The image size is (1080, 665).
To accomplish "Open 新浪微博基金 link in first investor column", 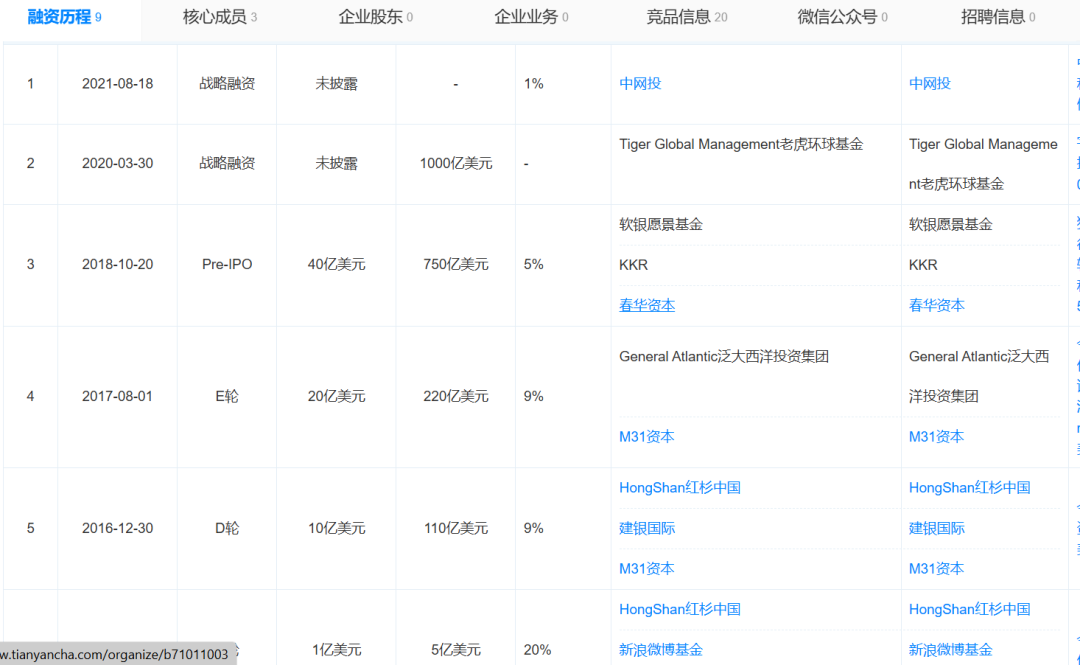I will (x=661, y=649).
